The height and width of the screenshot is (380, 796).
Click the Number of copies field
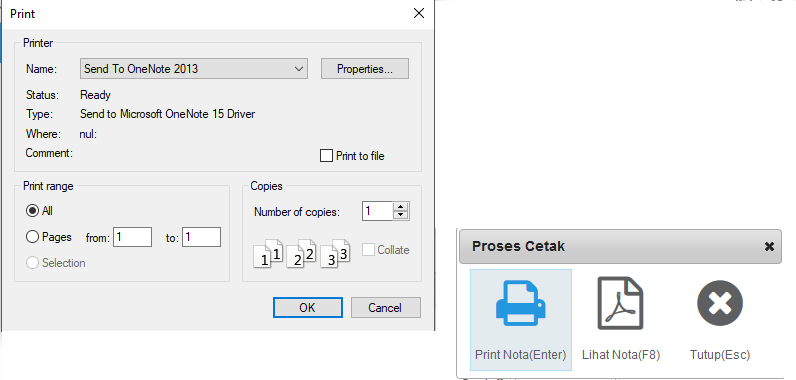tap(377, 211)
